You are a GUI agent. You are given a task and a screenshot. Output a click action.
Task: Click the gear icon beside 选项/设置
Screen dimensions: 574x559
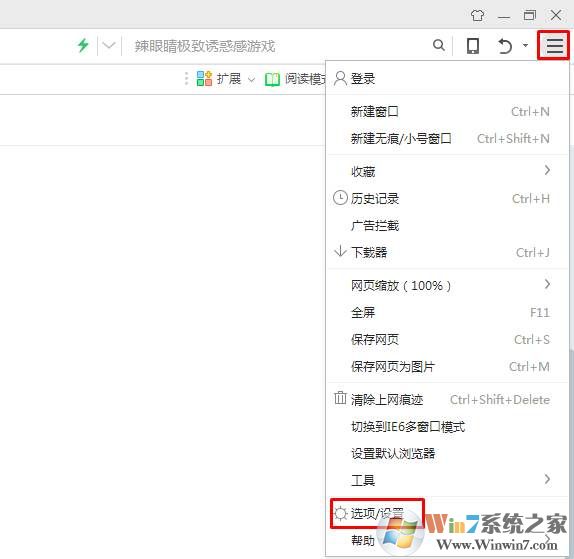pyautogui.click(x=340, y=513)
